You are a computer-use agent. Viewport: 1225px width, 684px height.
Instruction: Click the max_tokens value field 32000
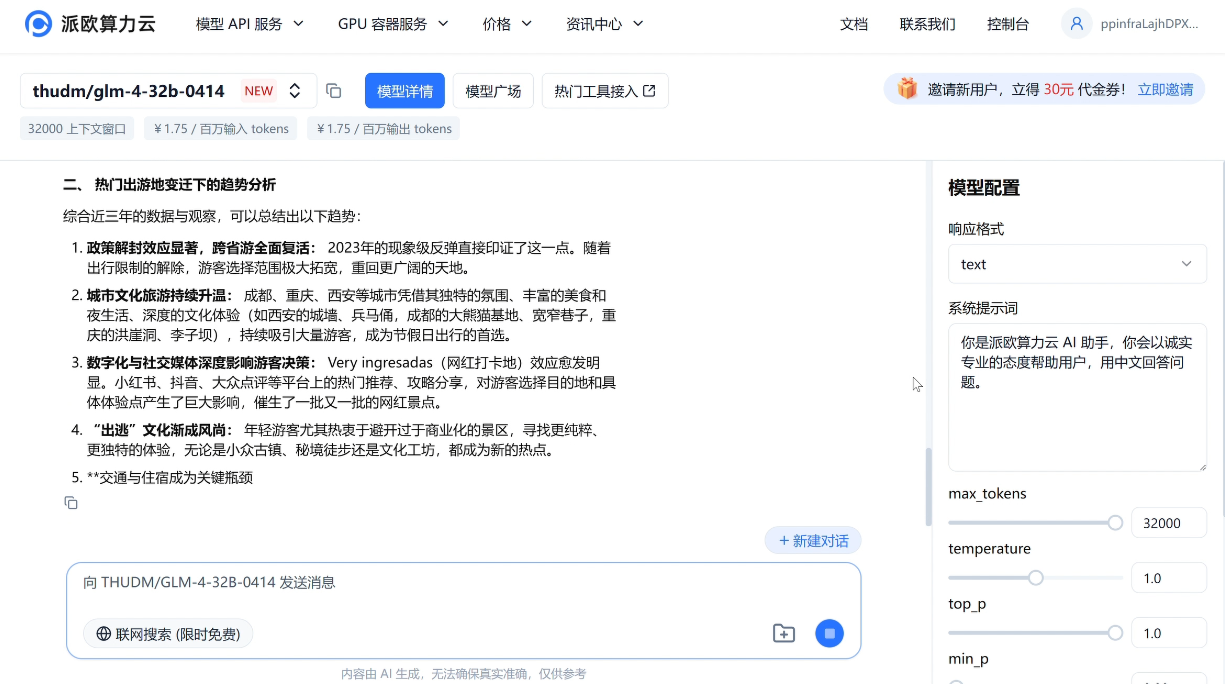[x=1168, y=523]
